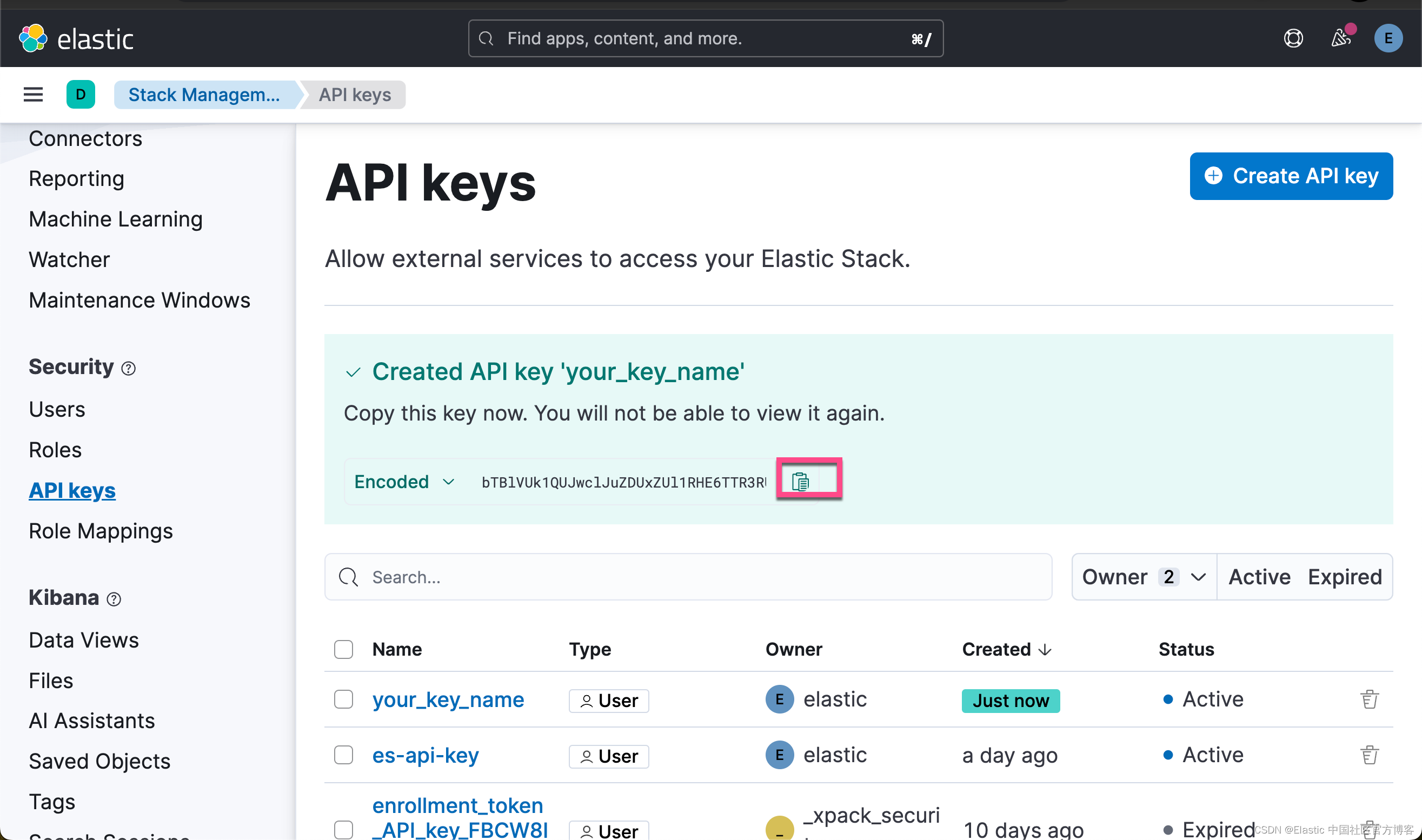Open the navigation hamburger menu
Screen dimensions: 1422x840
[x=32, y=94]
